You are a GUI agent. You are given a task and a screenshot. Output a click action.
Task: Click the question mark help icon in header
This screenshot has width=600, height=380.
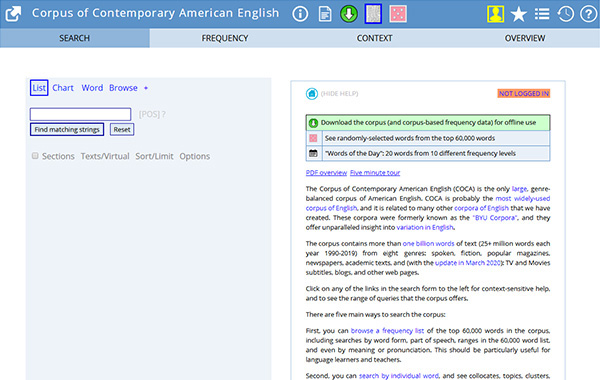(588, 14)
